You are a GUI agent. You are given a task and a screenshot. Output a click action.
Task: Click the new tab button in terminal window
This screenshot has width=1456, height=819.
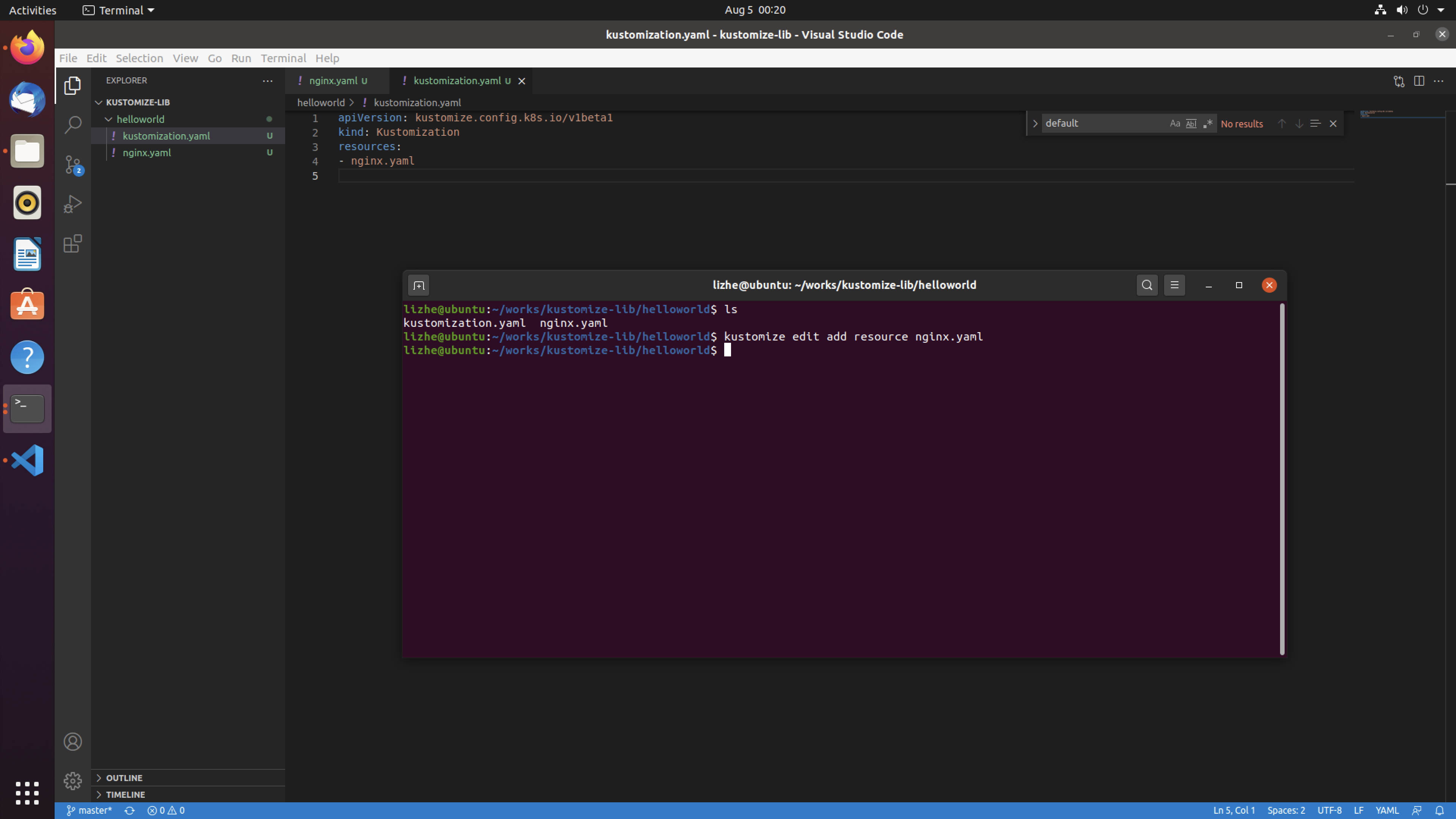click(x=419, y=286)
